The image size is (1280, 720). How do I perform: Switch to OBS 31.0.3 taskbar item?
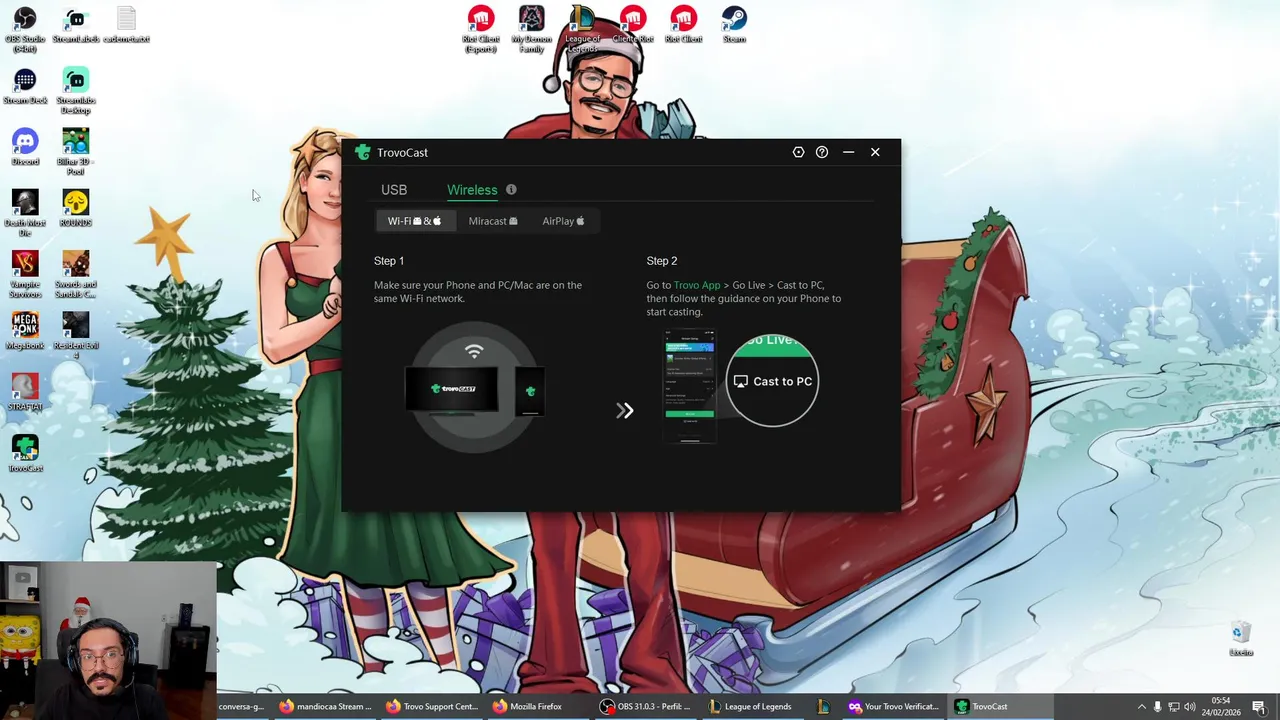pos(646,706)
